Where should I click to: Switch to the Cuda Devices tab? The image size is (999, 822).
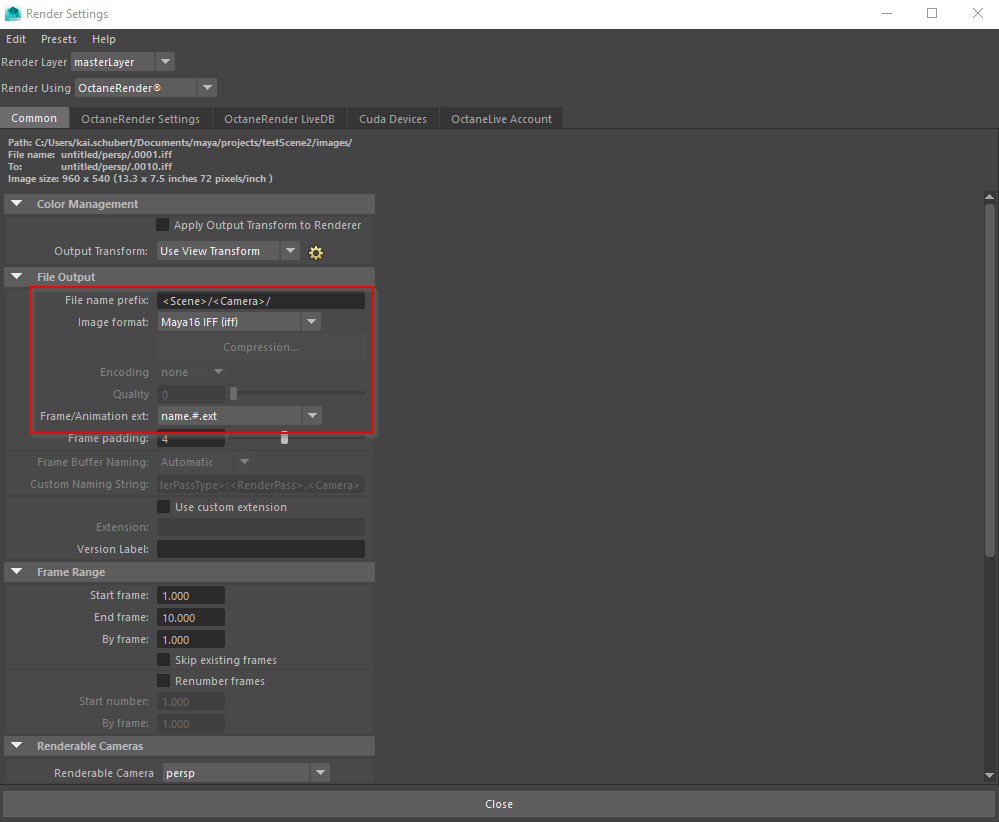(393, 119)
